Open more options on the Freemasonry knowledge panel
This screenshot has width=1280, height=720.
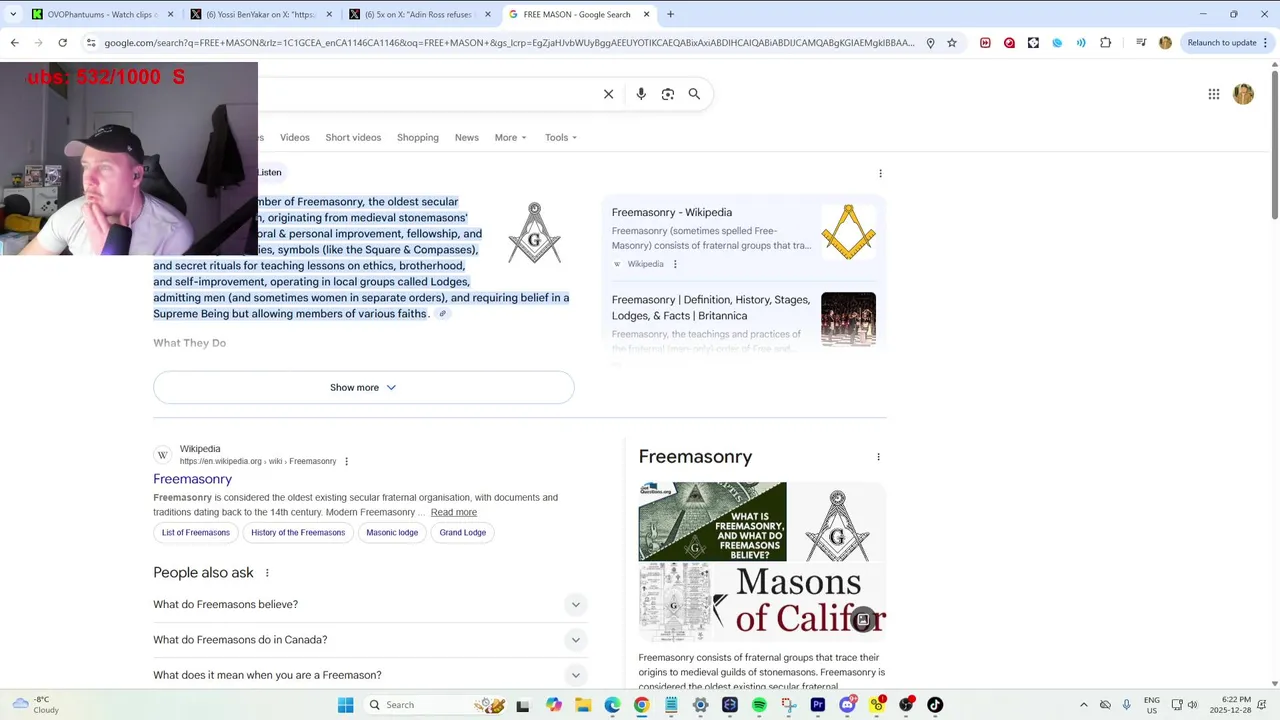878,457
